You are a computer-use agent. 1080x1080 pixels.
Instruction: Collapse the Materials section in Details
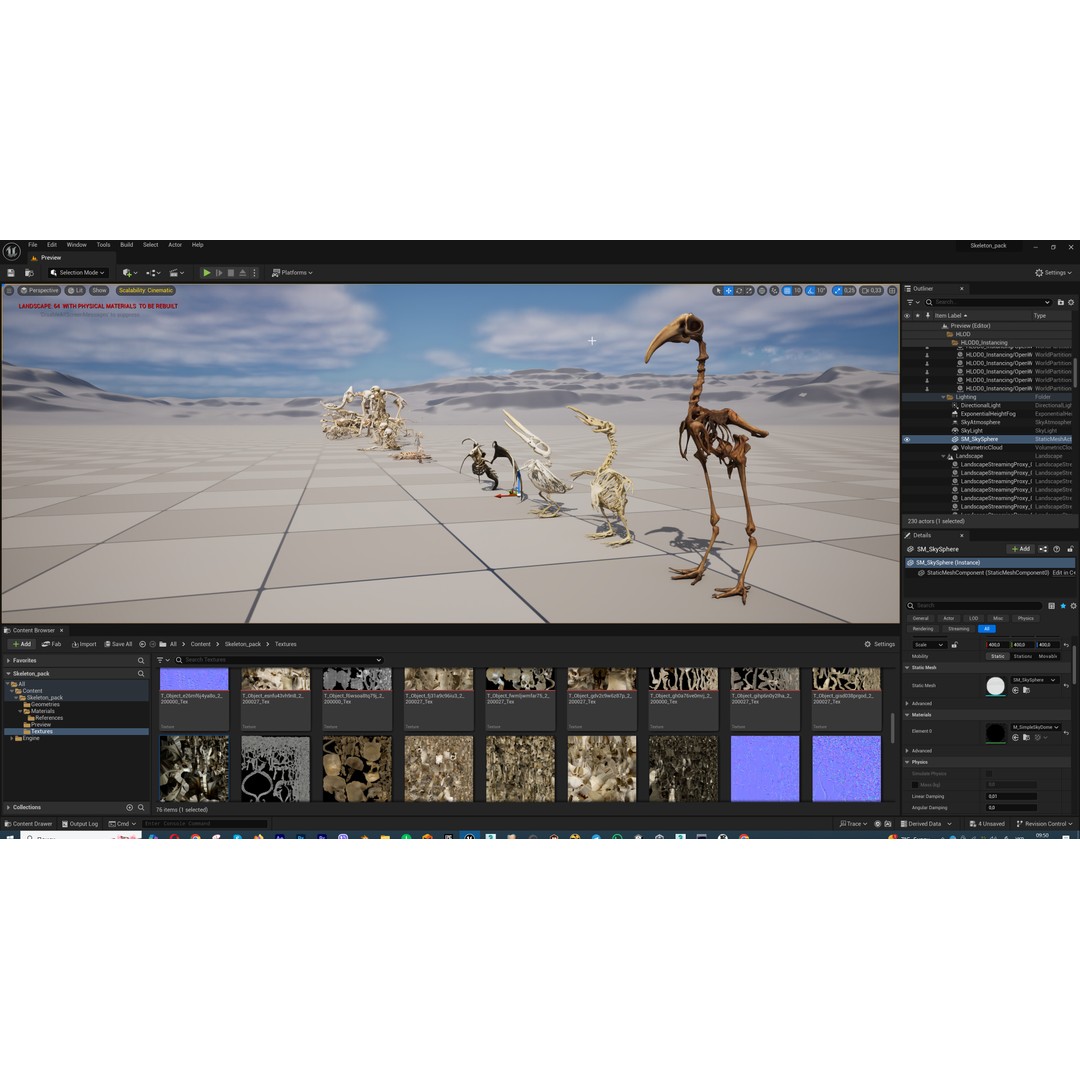click(x=907, y=715)
